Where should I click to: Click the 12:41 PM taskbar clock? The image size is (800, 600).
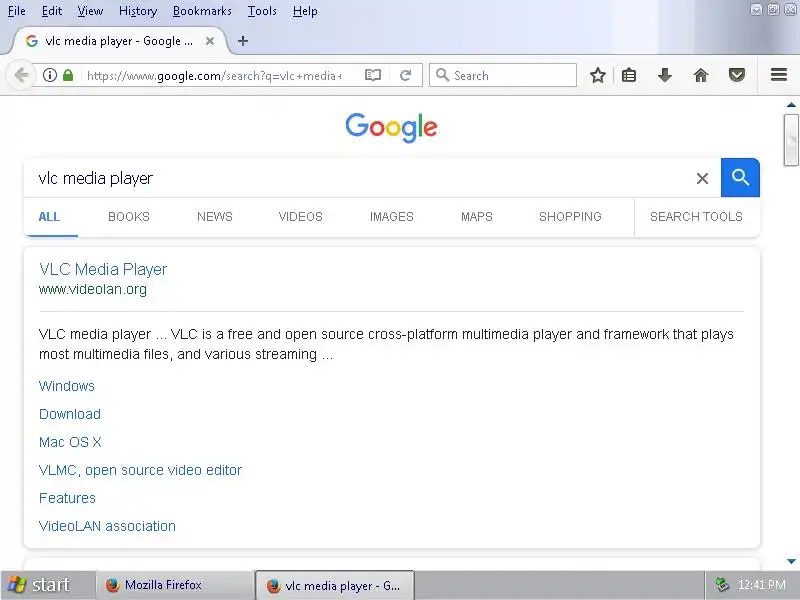(761, 585)
